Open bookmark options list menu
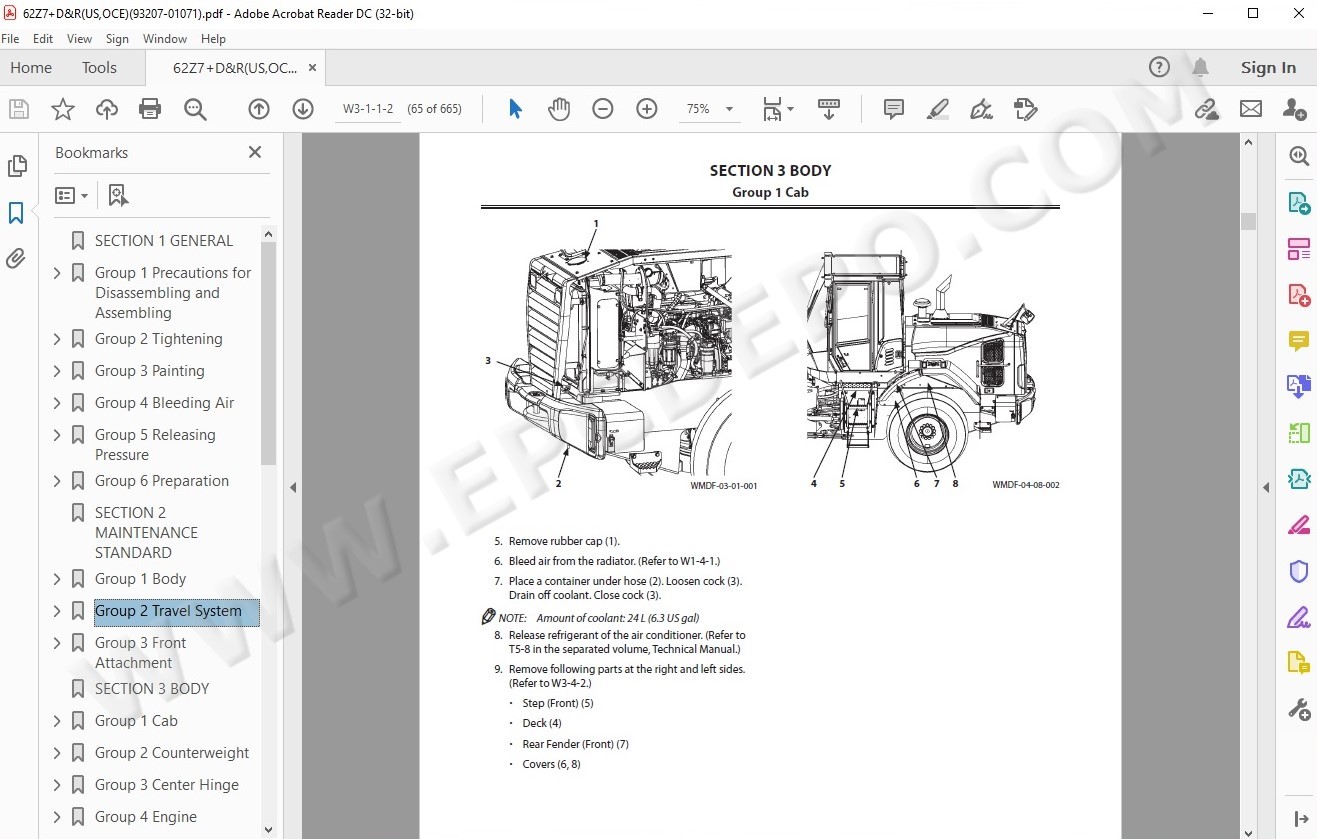The height and width of the screenshot is (839, 1317). coord(71,196)
